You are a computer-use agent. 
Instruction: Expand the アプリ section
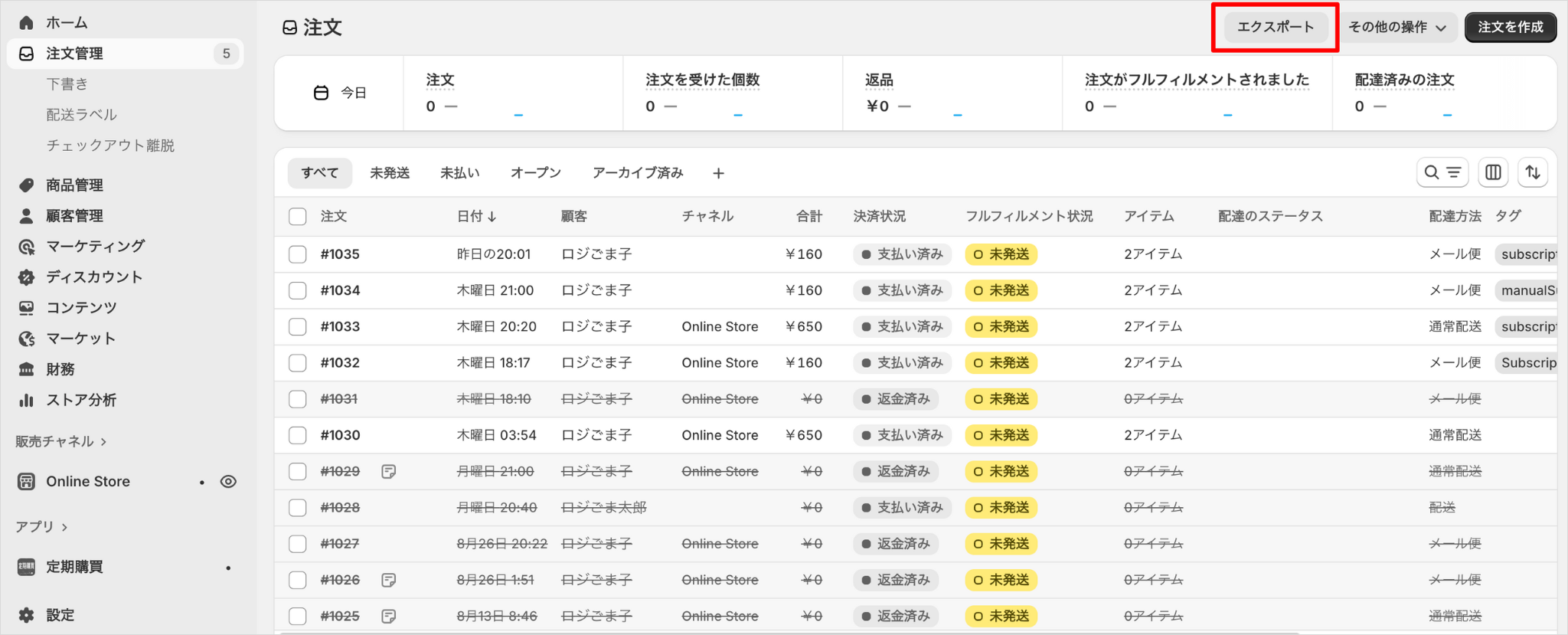pyautogui.click(x=42, y=527)
